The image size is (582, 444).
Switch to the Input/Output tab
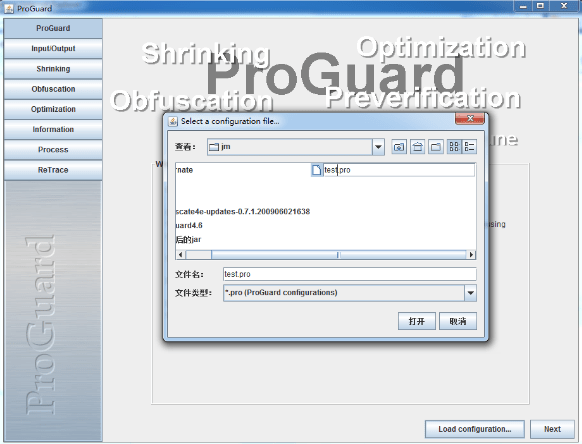click(53, 49)
